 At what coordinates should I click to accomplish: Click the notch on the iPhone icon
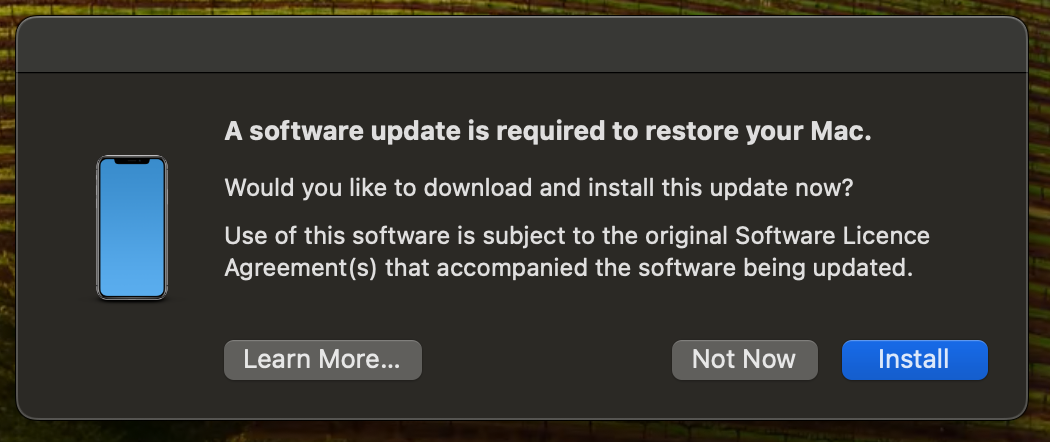coord(131,160)
